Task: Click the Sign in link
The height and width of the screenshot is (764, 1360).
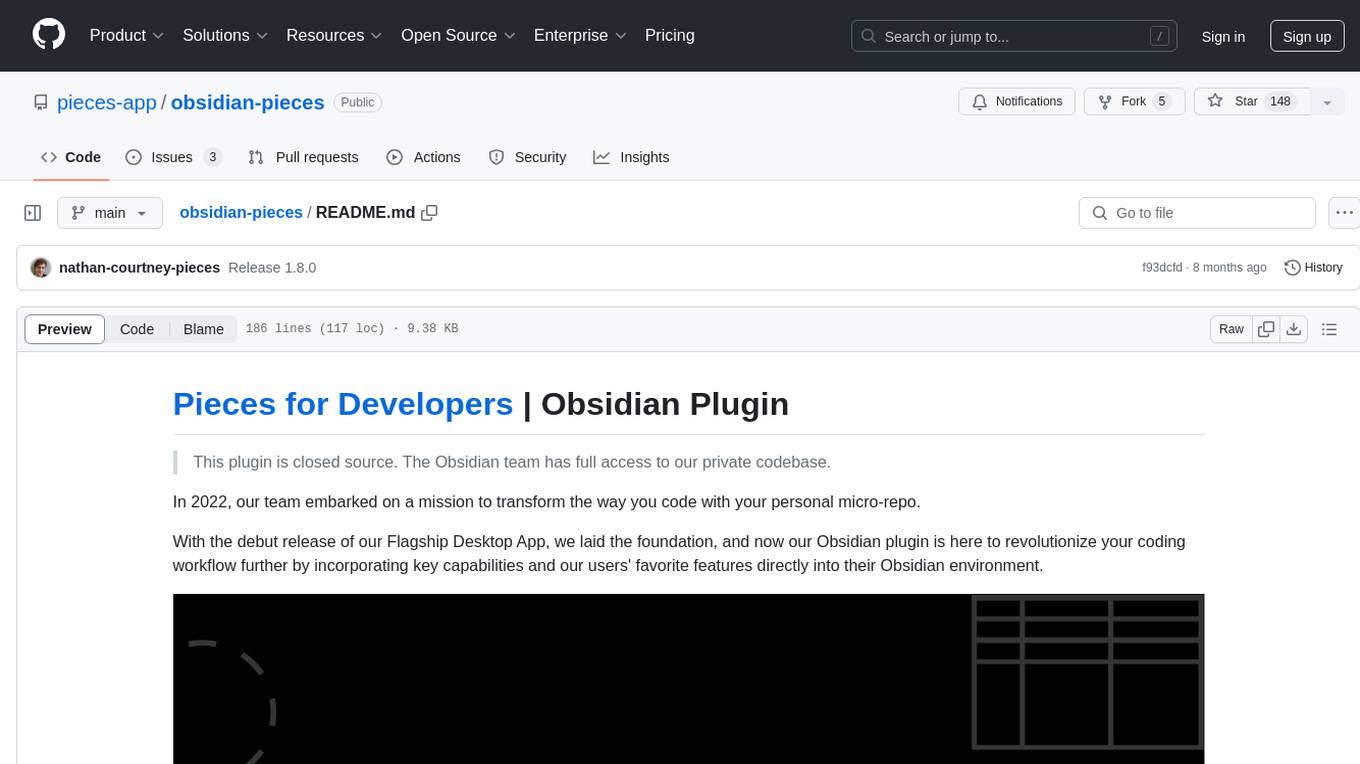Action: [x=1223, y=36]
